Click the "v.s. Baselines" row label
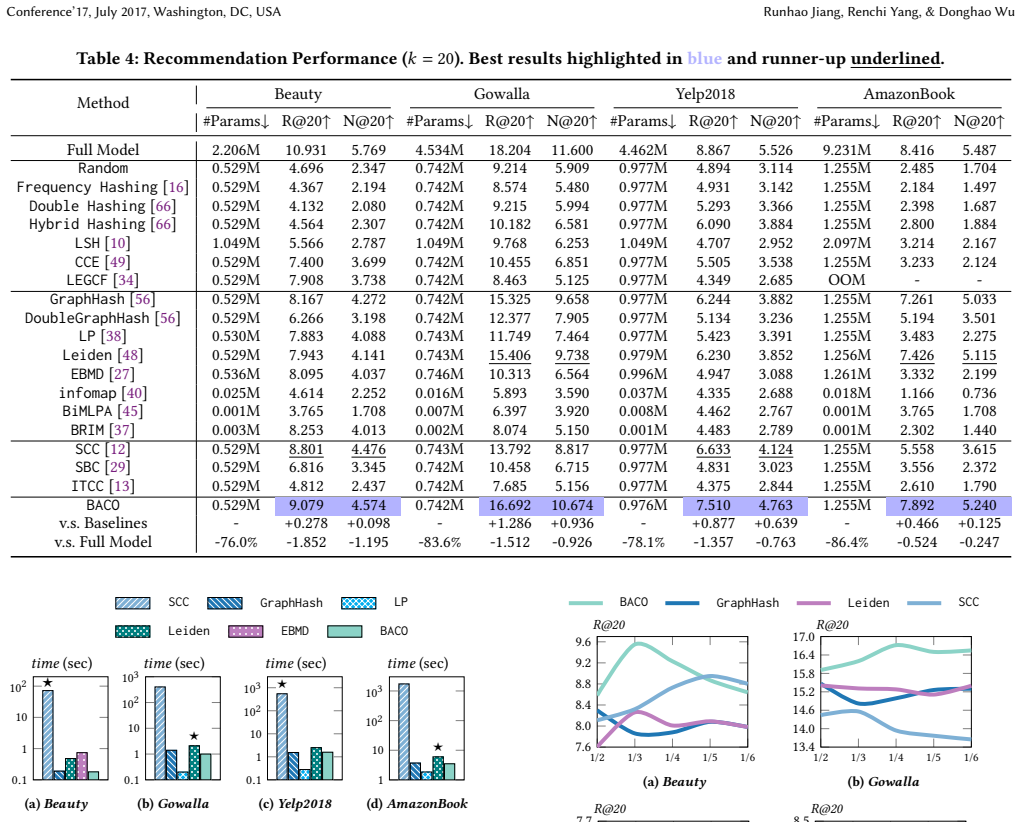The height and width of the screenshot is (822, 1021). coord(103,524)
